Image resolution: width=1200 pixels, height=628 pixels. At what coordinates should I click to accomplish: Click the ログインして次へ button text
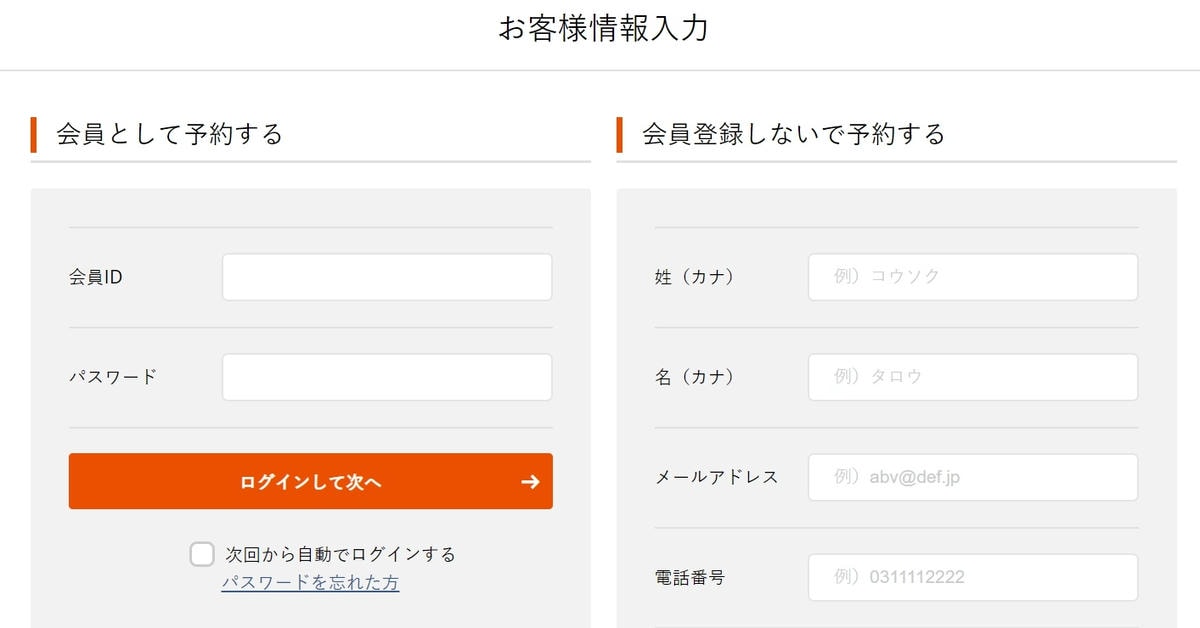pos(310,482)
